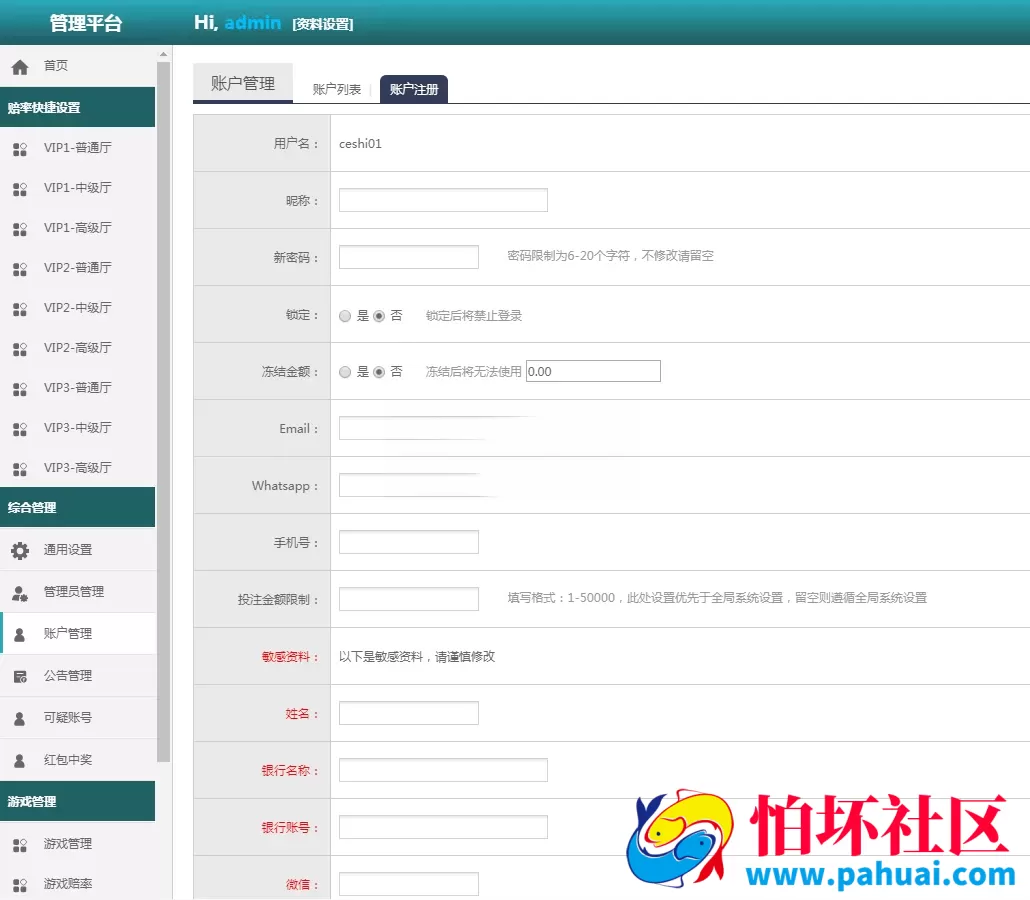The height and width of the screenshot is (900, 1030).
Task: Click the admin user icon for 管理员管理
Action: coord(20,593)
